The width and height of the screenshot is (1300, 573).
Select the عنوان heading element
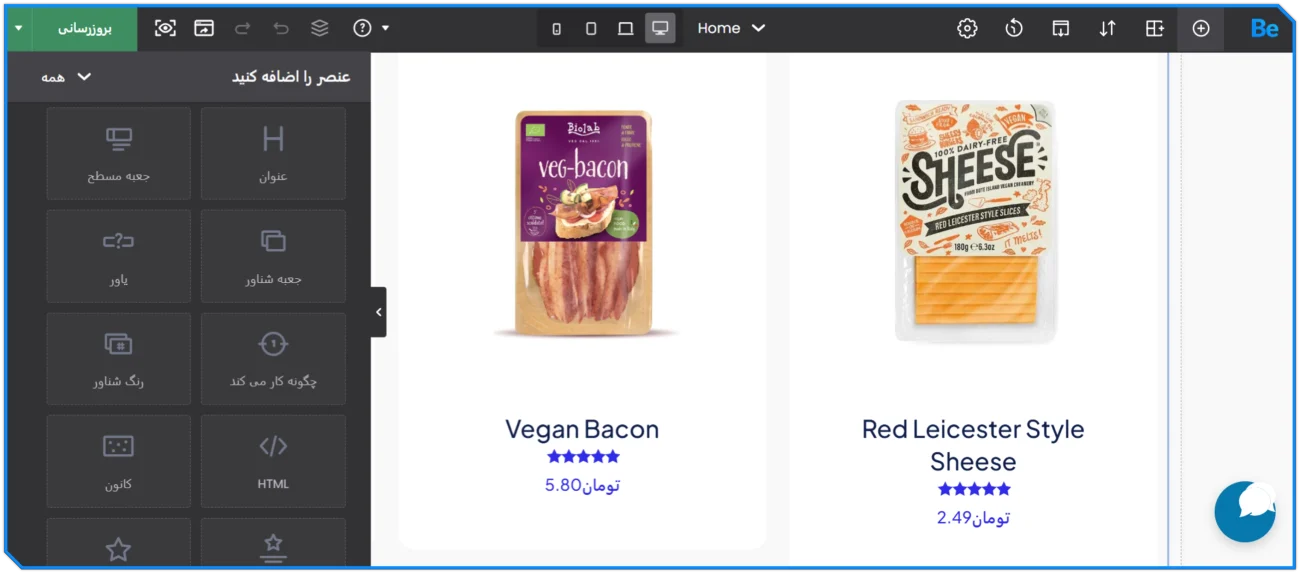273,153
